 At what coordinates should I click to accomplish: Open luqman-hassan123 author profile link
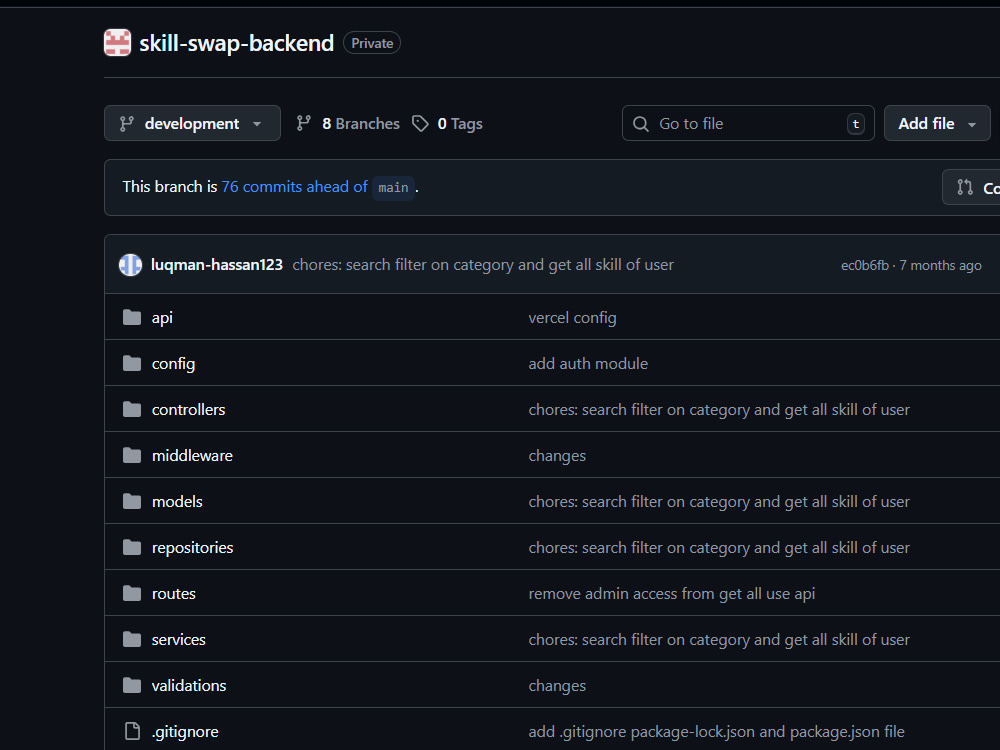217,265
